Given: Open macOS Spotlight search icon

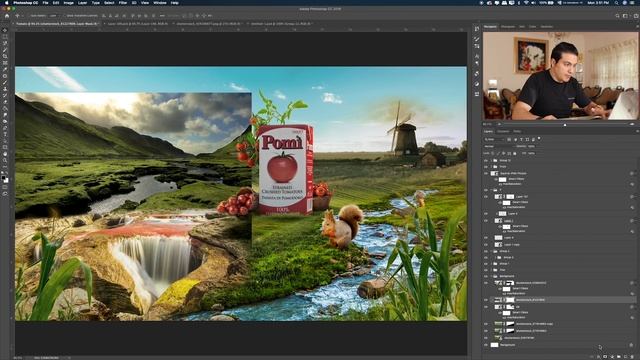Looking at the screenshot, I should [616, 3].
